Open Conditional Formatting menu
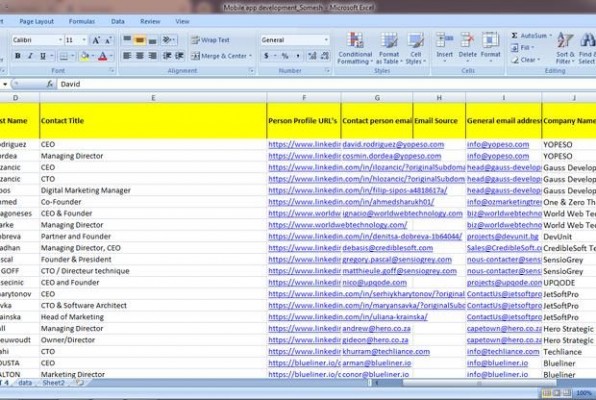596x400 pixels. pos(355,48)
